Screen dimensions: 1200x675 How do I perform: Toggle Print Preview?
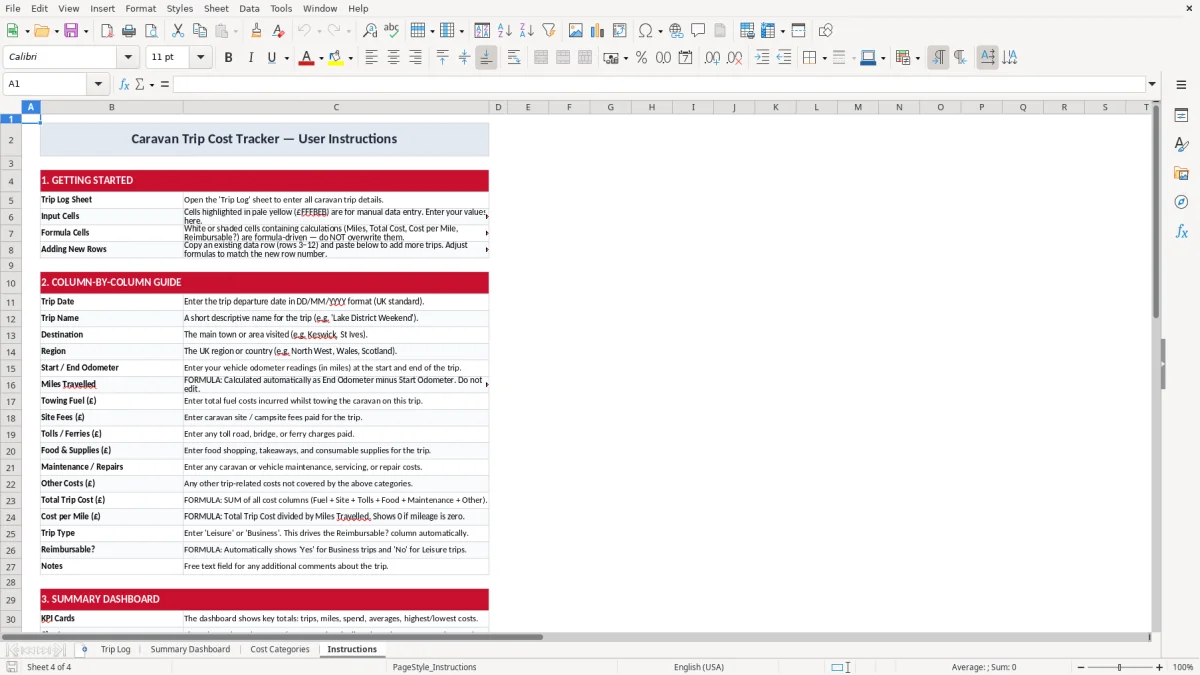point(150,31)
